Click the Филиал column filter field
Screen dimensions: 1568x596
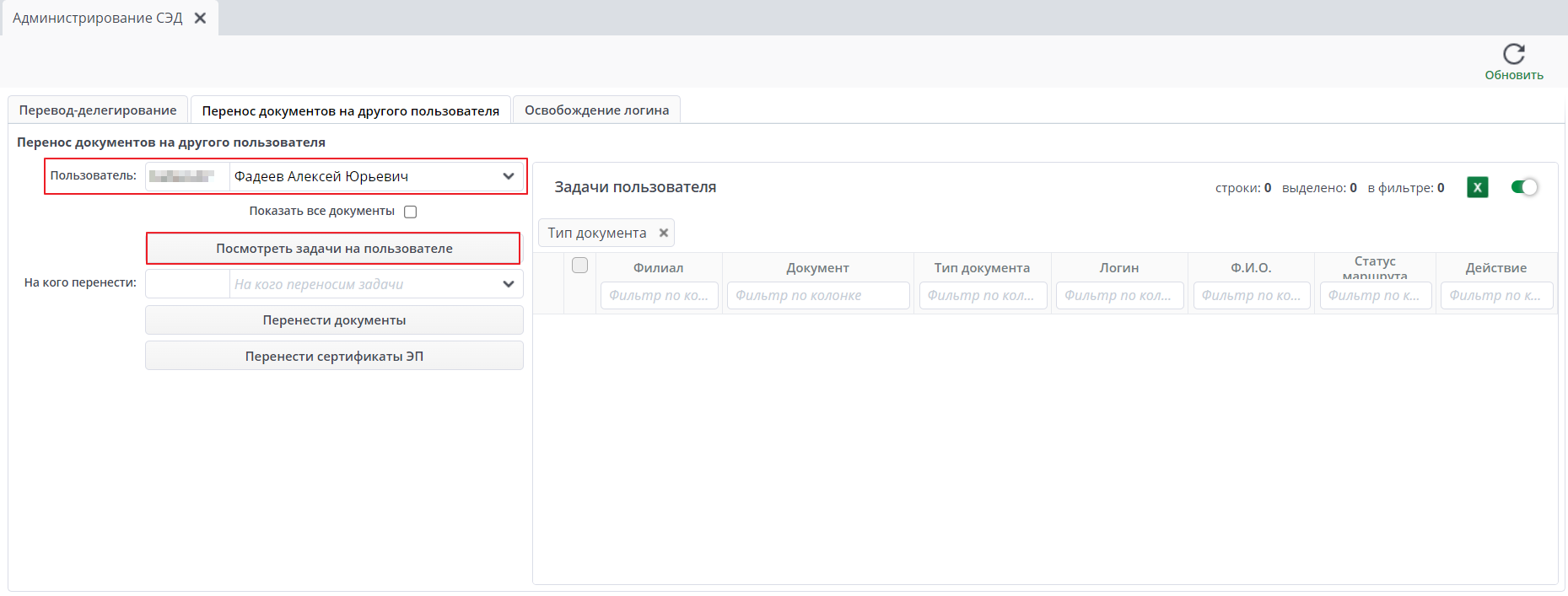pyautogui.click(x=659, y=296)
